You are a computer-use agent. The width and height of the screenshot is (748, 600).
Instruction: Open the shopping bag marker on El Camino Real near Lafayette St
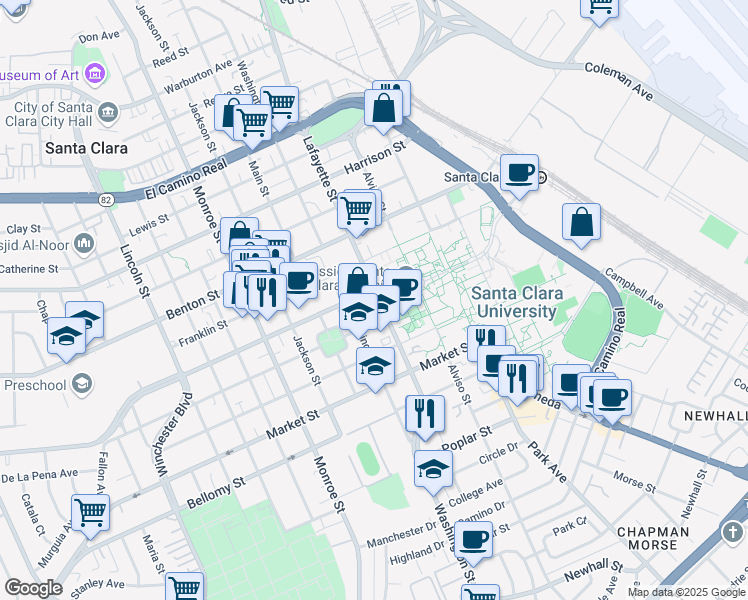point(383,109)
